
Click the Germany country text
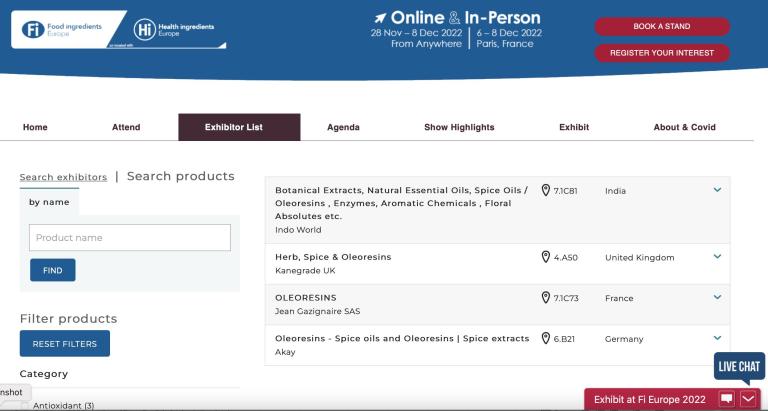pos(624,339)
